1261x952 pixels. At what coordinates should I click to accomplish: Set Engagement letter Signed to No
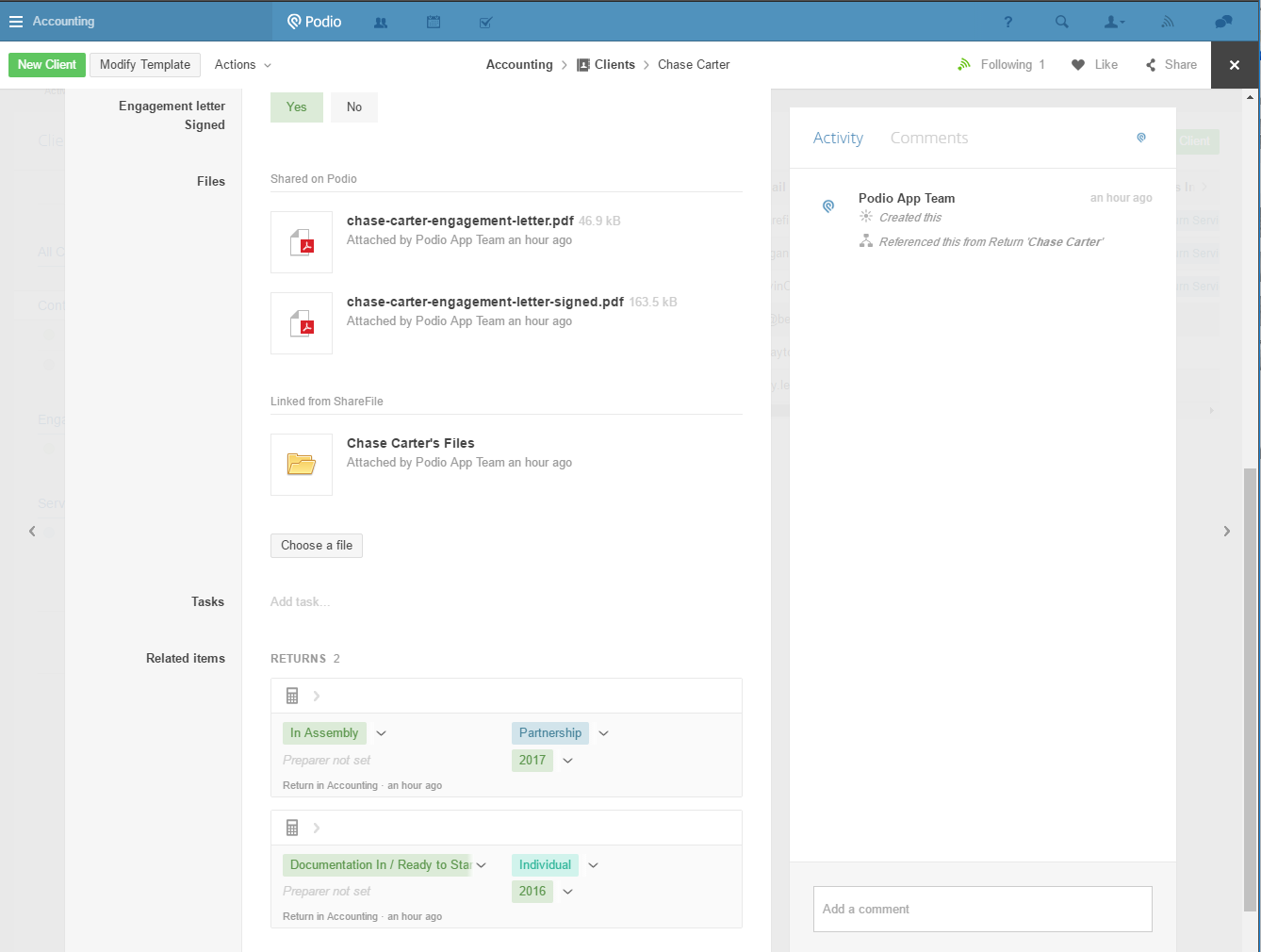tap(354, 107)
